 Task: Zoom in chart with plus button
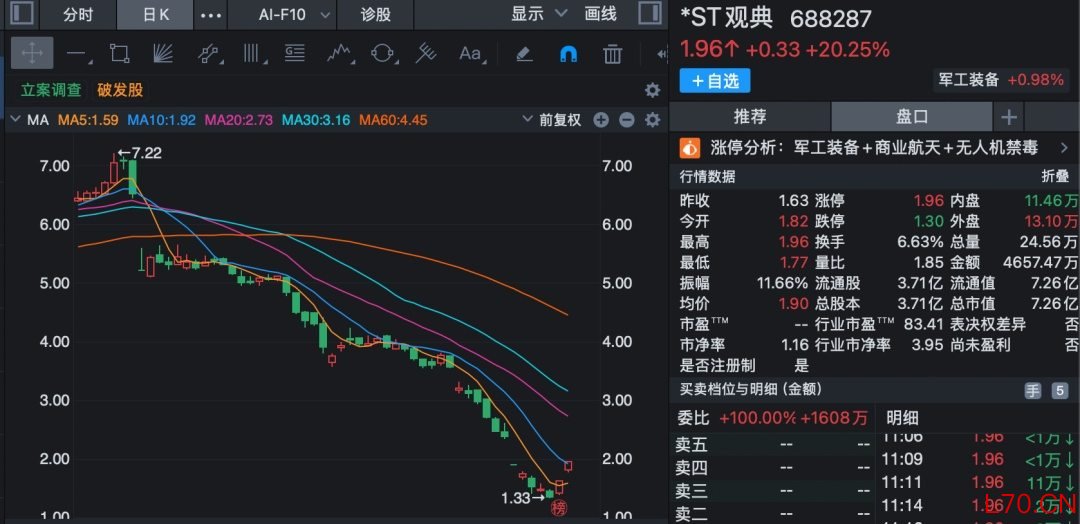(x=601, y=120)
